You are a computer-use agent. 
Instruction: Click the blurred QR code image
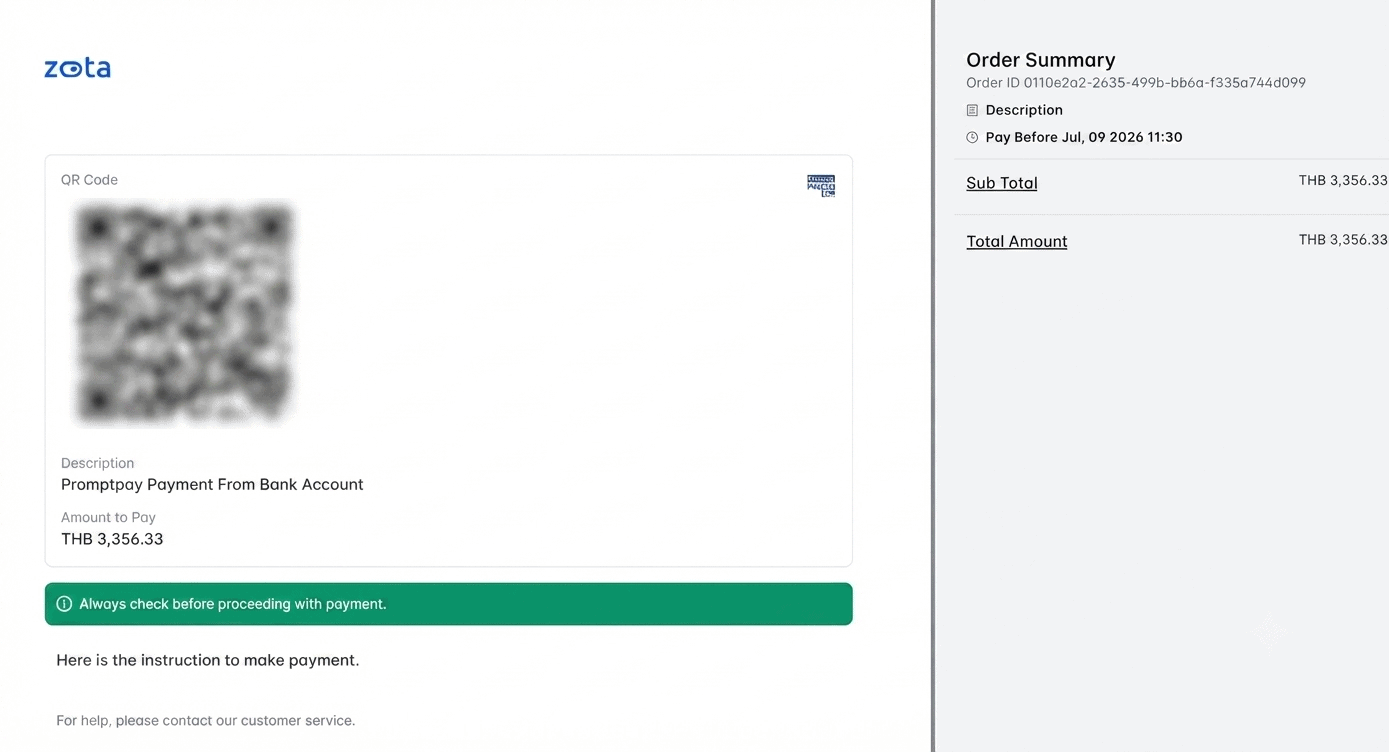coord(185,314)
